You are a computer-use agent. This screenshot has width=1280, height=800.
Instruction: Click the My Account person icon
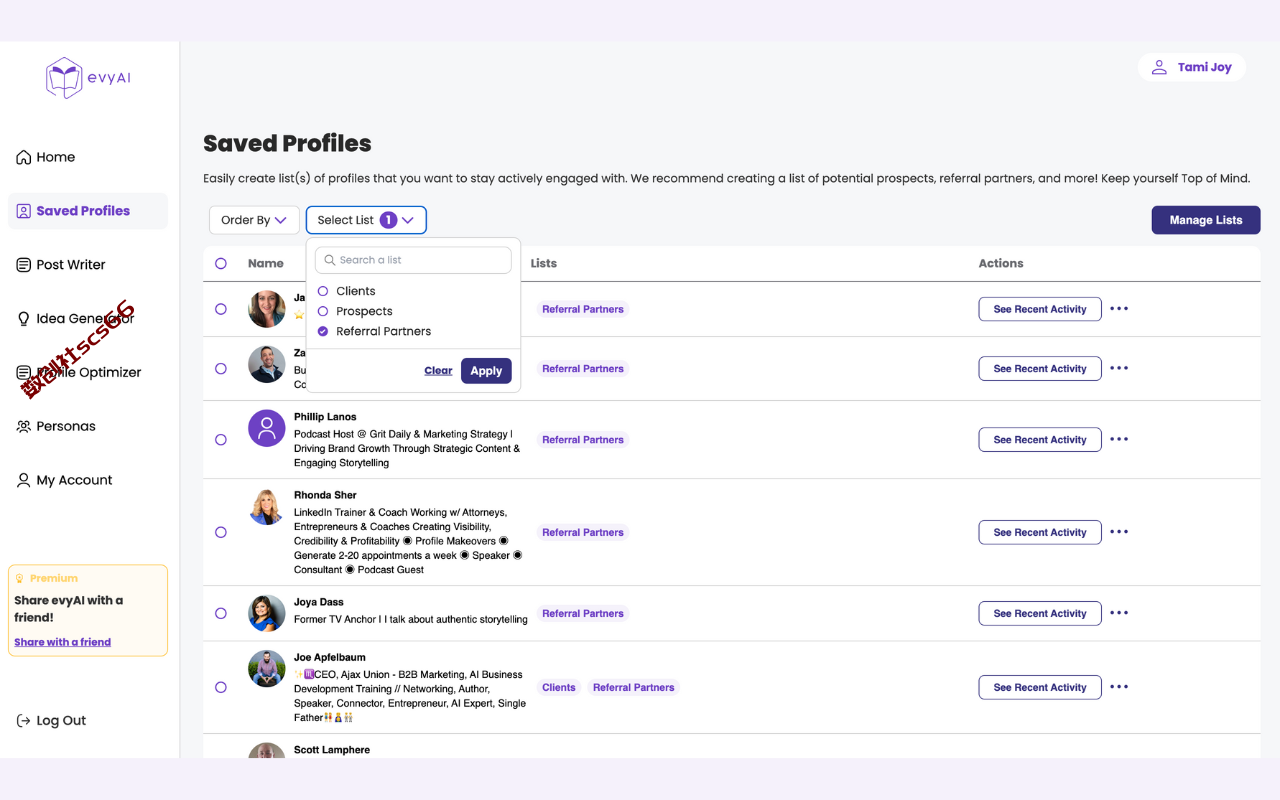pyautogui.click(x=23, y=480)
